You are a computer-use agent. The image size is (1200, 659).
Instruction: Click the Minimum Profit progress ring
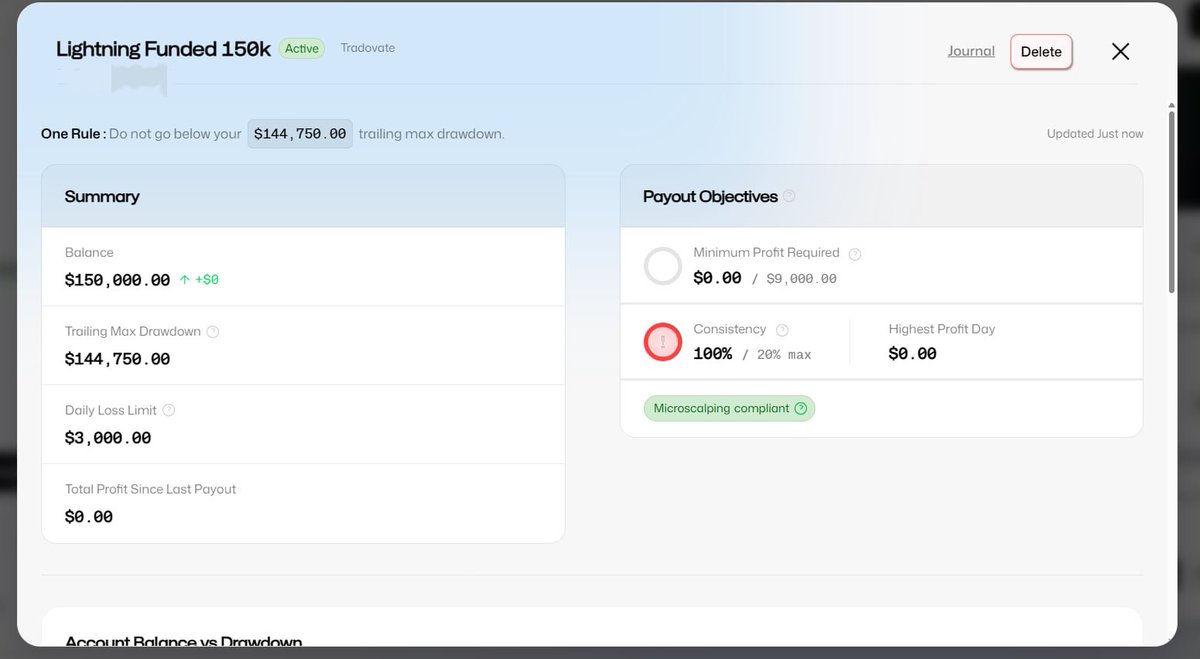pos(662,266)
